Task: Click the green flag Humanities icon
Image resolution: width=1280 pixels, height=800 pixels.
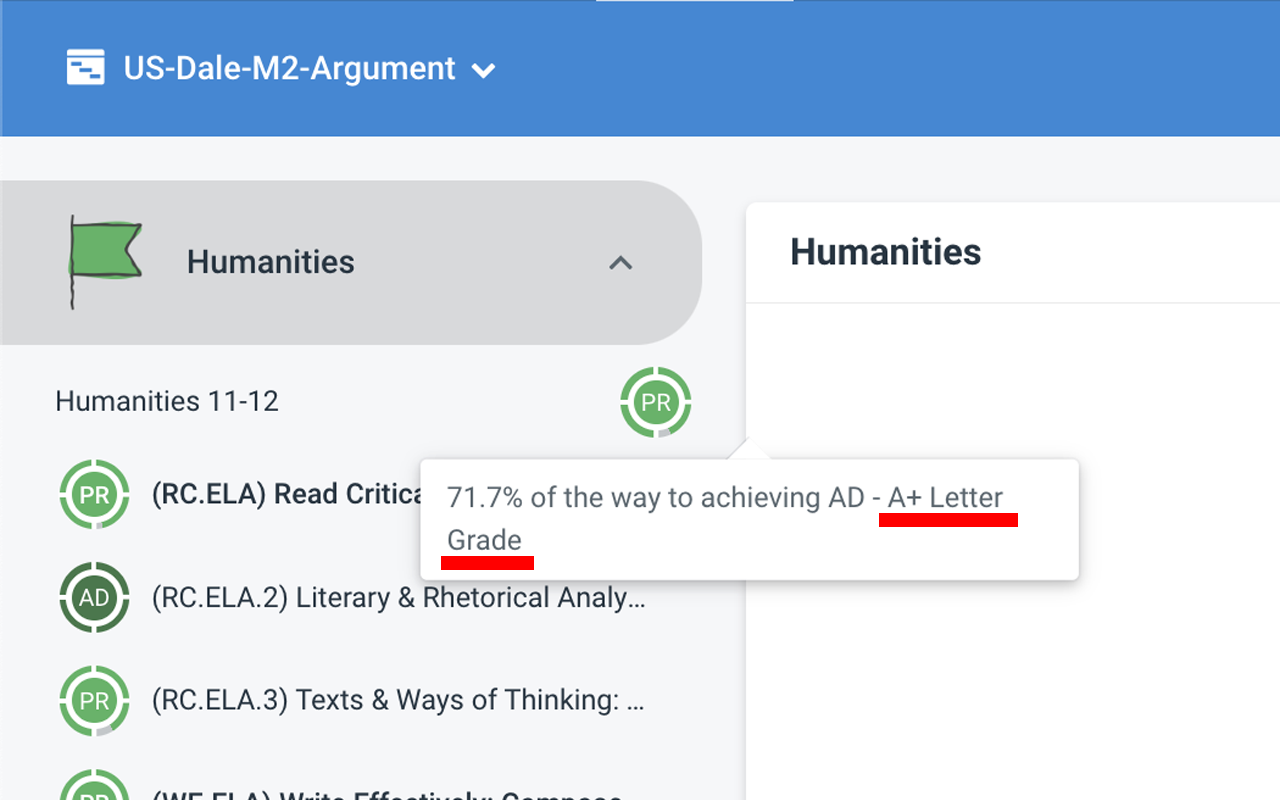Action: [x=104, y=262]
